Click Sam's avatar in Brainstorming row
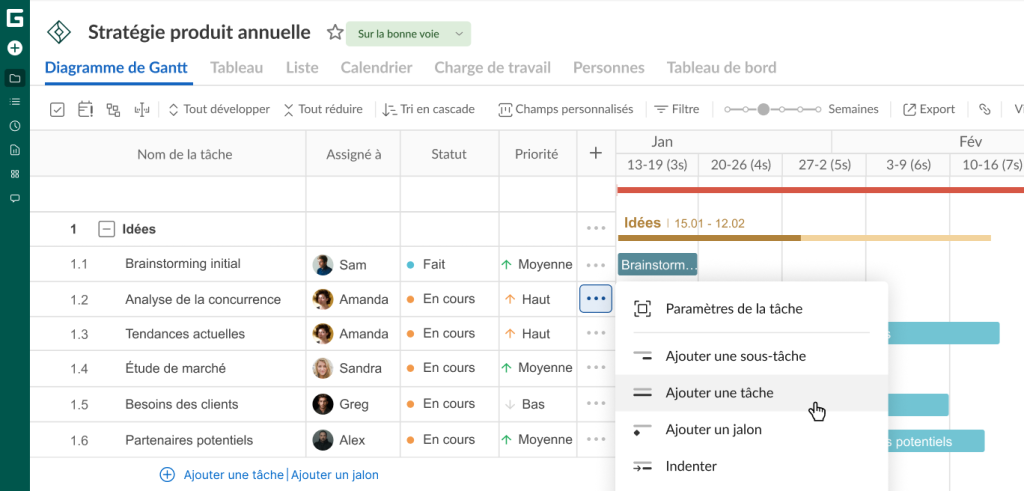Image resolution: width=1024 pixels, height=491 pixels. pyautogui.click(x=323, y=265)
